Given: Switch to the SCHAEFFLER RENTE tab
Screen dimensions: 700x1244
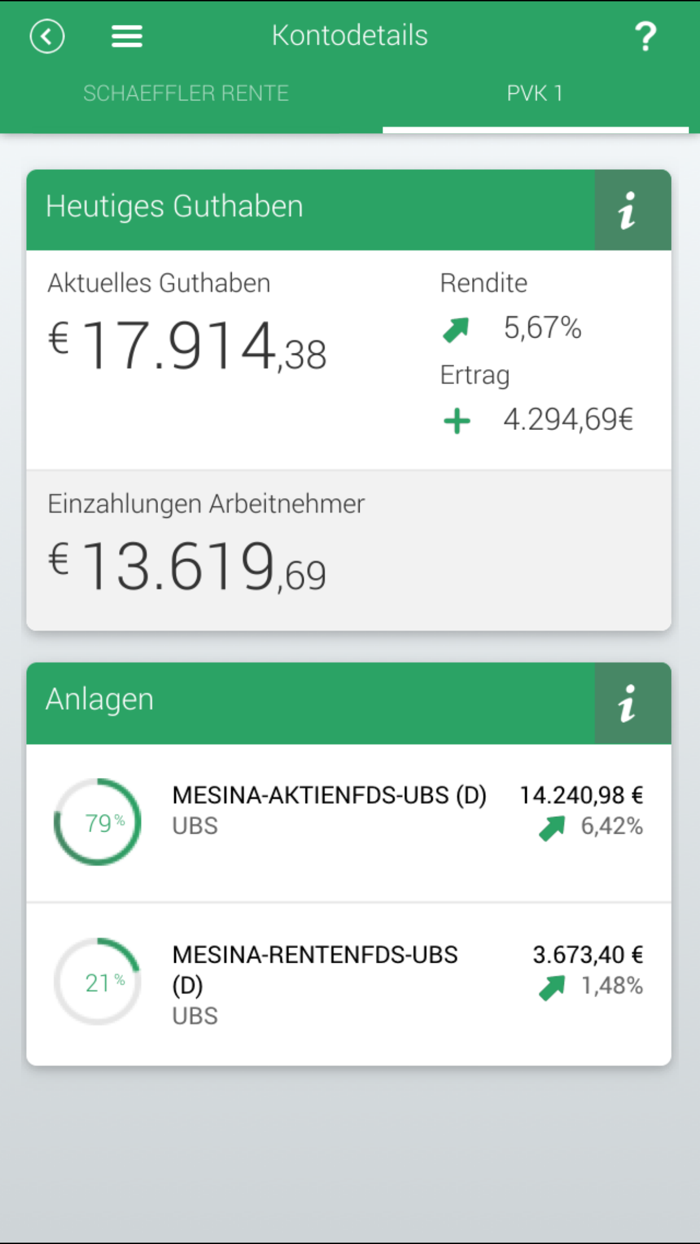Looking at the screenshot, I should pyautogui.click(x=186, y=93).
